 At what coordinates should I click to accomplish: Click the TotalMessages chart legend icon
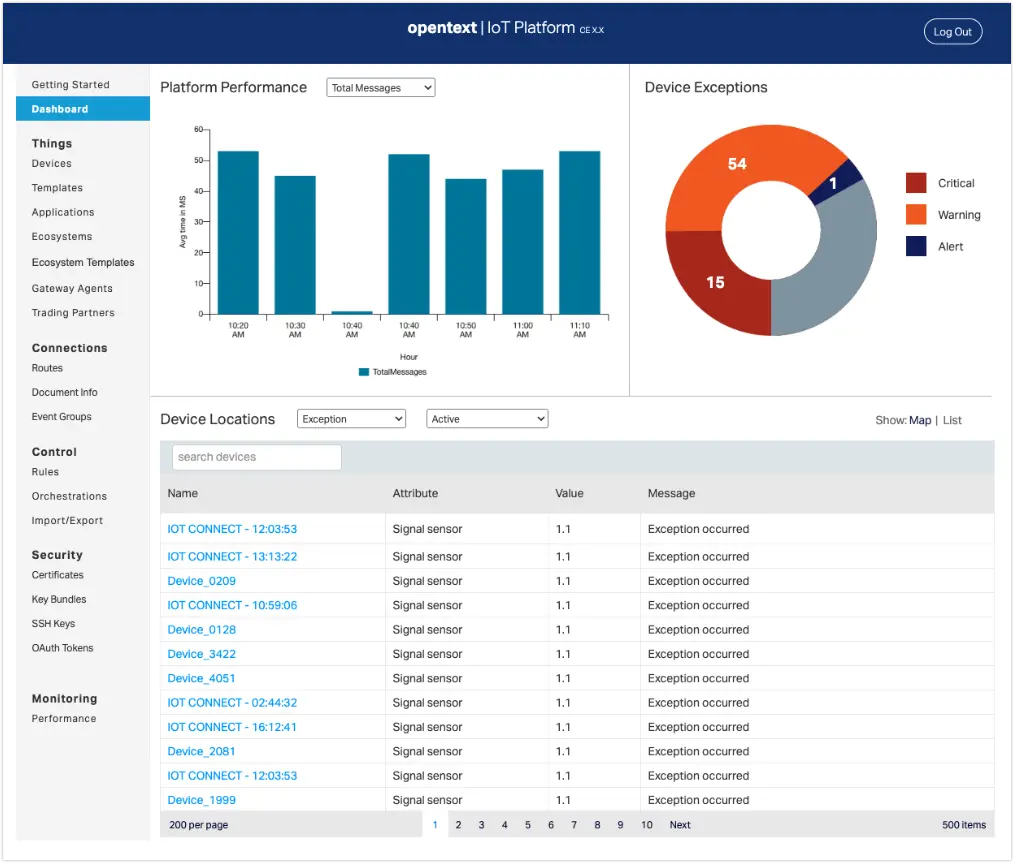point(364,372)
